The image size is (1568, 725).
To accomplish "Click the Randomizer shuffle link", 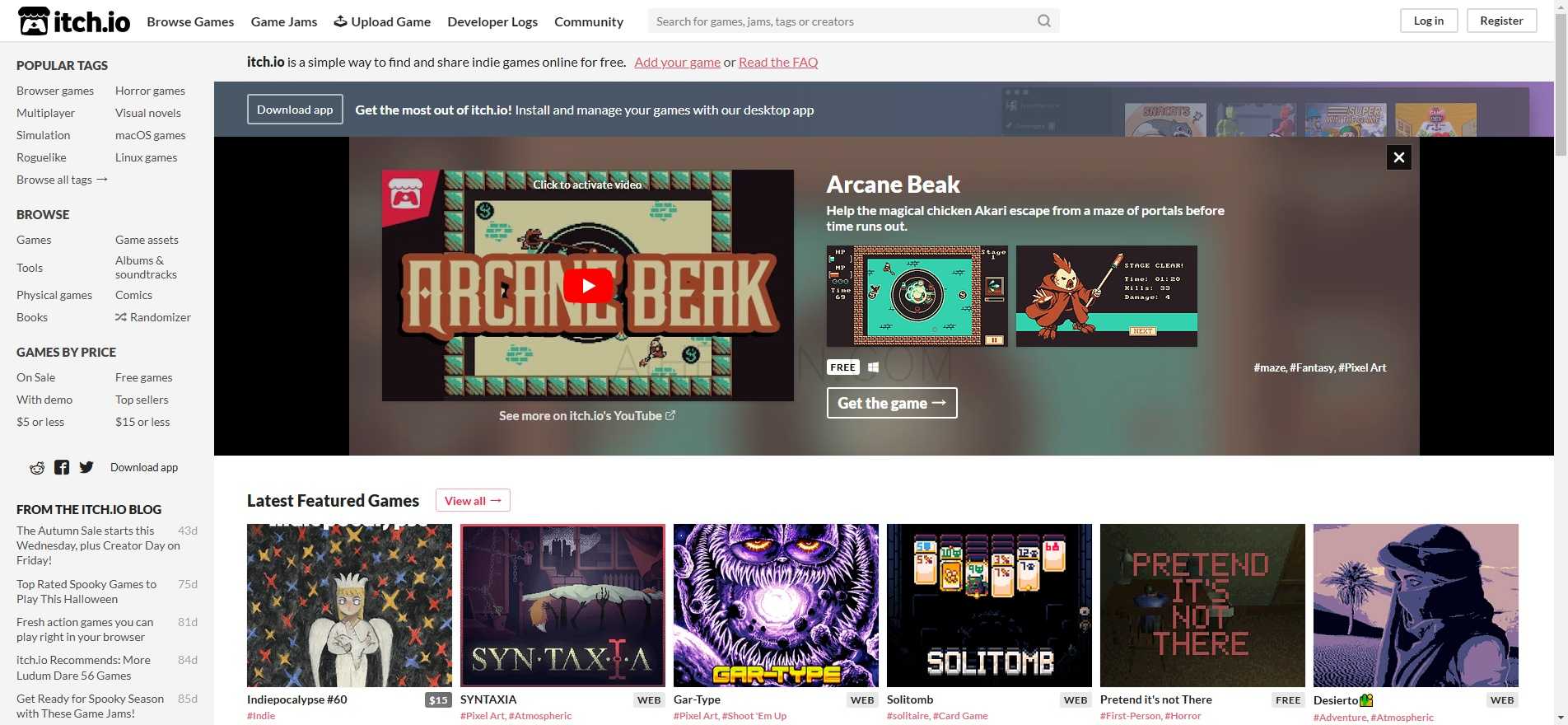I will coord(153,317).
